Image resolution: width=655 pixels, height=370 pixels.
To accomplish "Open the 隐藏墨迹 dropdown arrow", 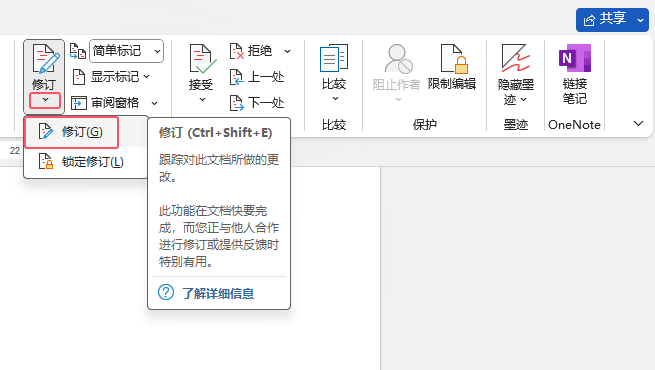I will click(524, 99).
